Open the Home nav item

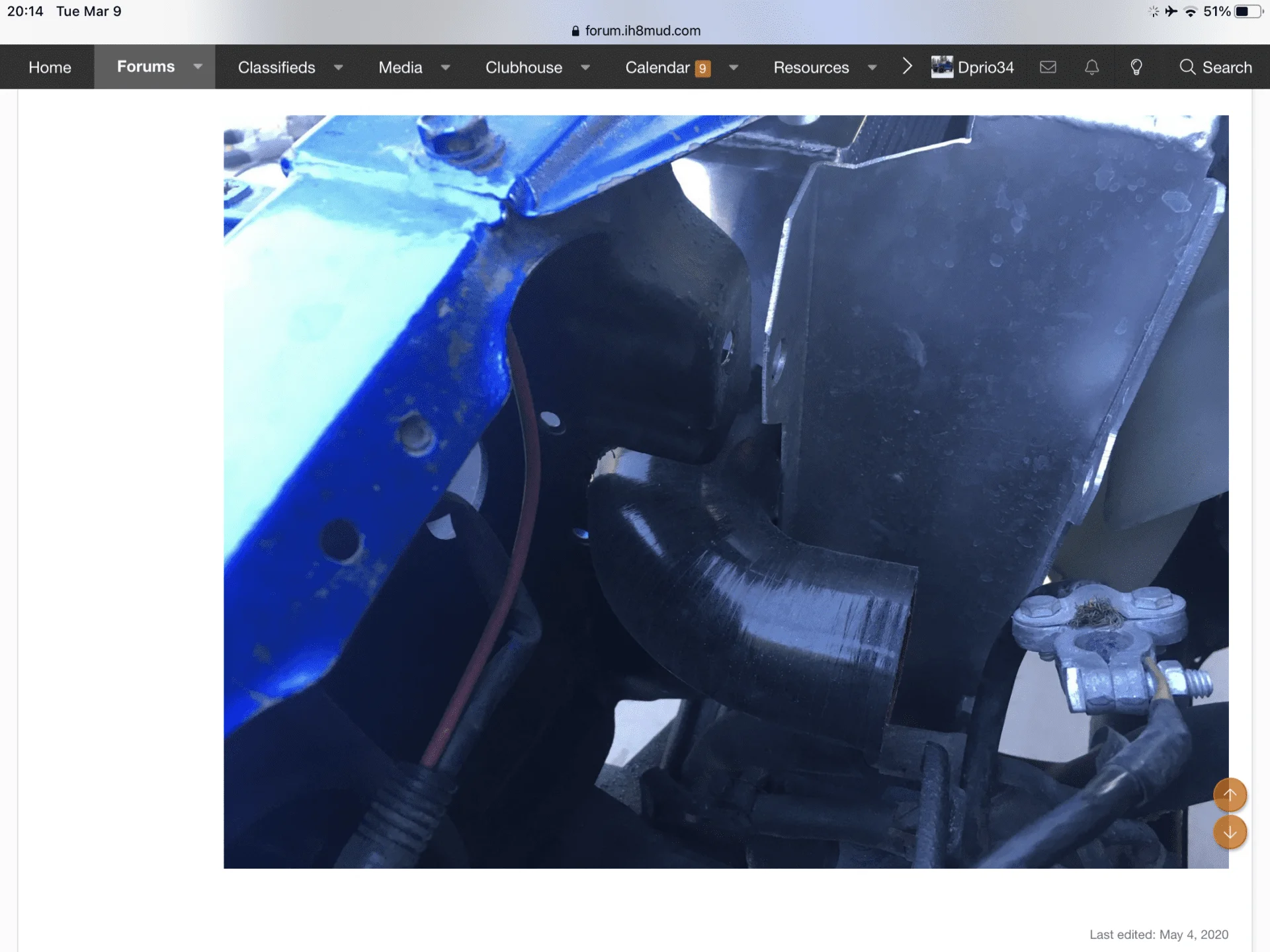(x=50, y=67)
